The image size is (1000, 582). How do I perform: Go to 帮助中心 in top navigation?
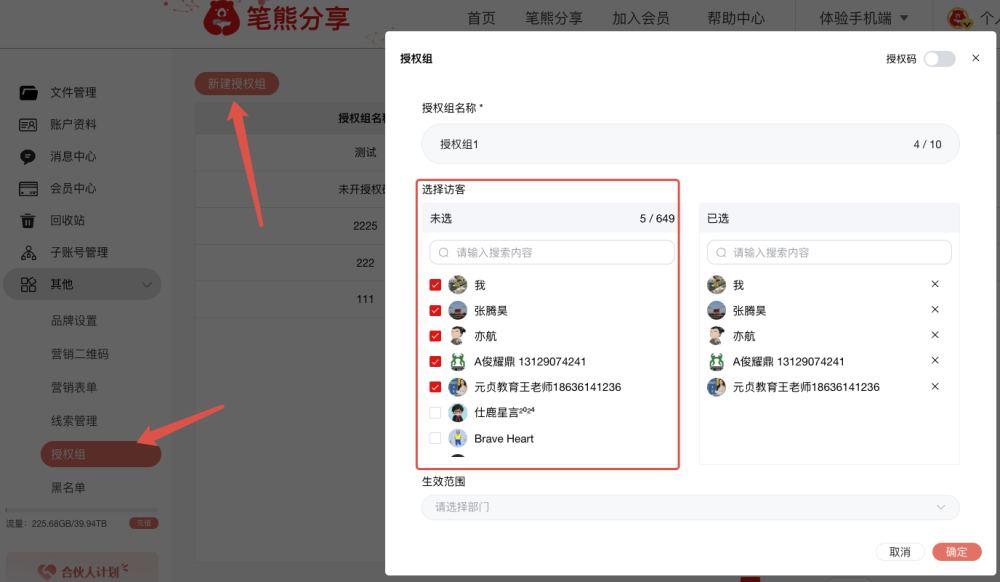pos(736,18)
